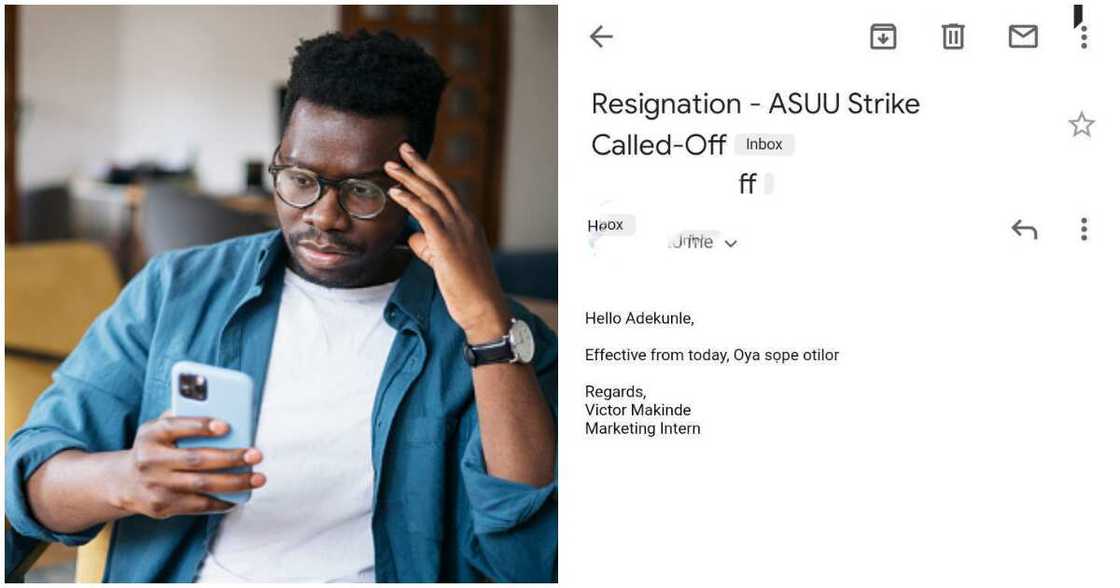Tap the 'Regards,' closing line
The height and width of the screenshot is (588, 1120).
(x=616, y=392)
